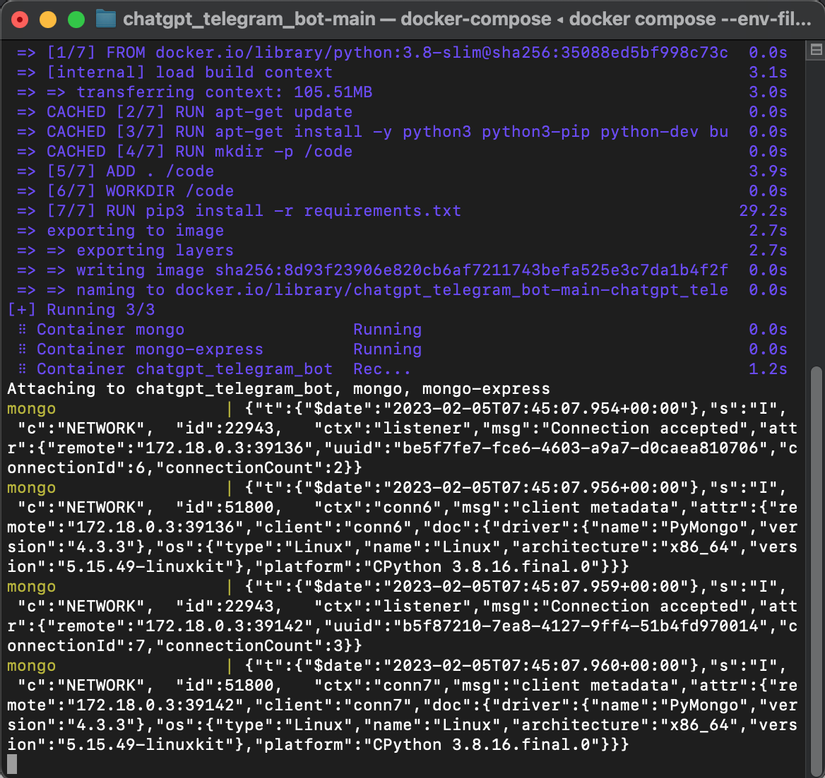Click the folder proxy icon in title bar
This screenshot has height=778, width=825.
click(x=106, y=19)
